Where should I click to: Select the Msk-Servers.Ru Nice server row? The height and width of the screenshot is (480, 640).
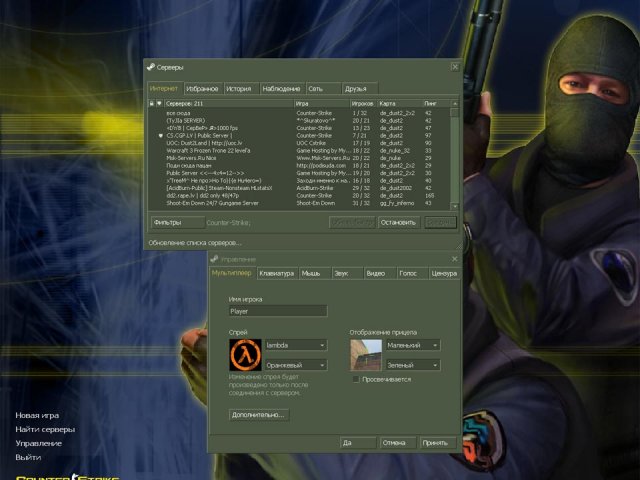pos(299,158)
